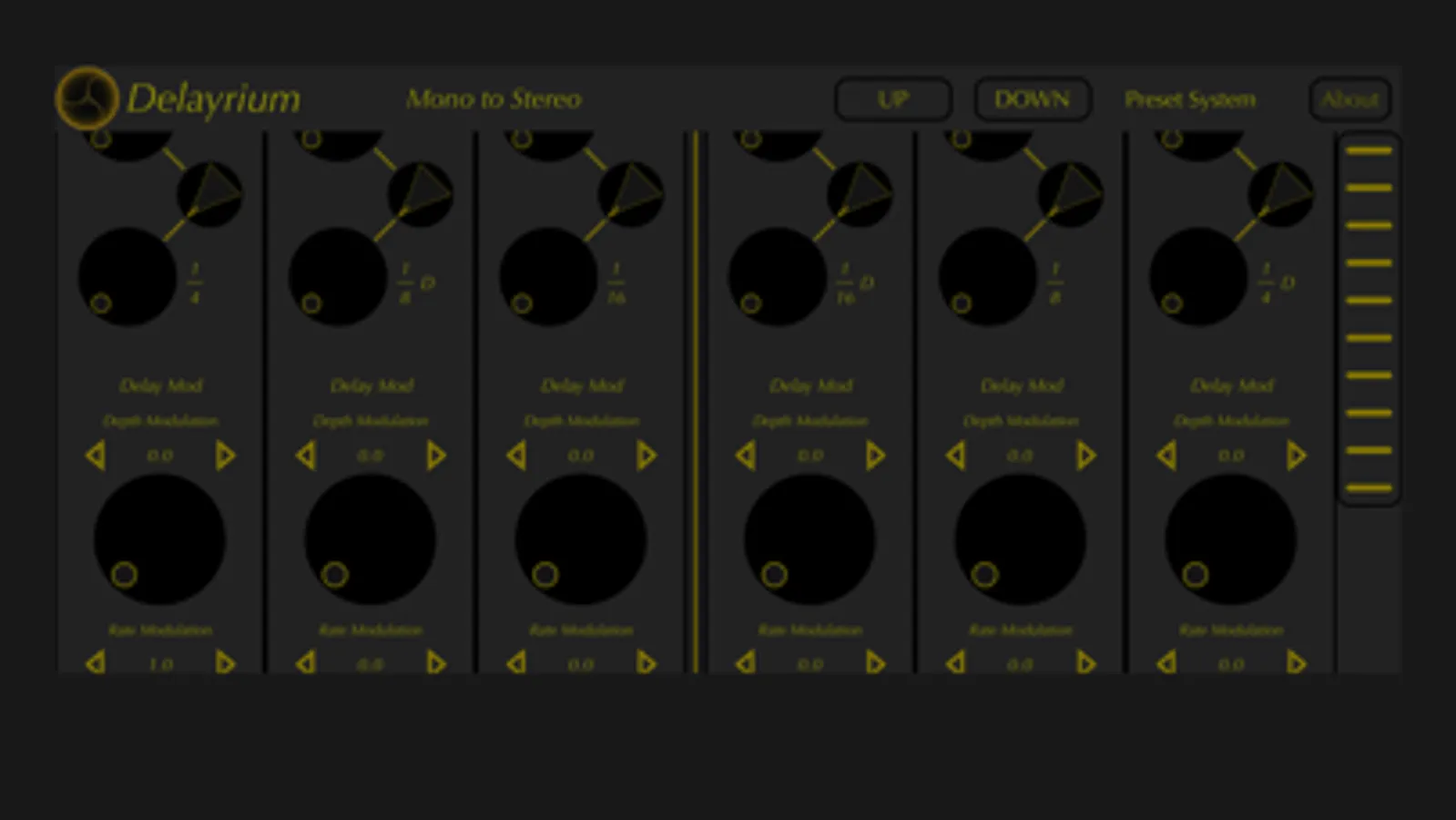Screen dimensions: 1456x820
Task: Decrease Depth Modulation in the 1/16 D column
Action: pyautogui.click(x=746, y=456)
